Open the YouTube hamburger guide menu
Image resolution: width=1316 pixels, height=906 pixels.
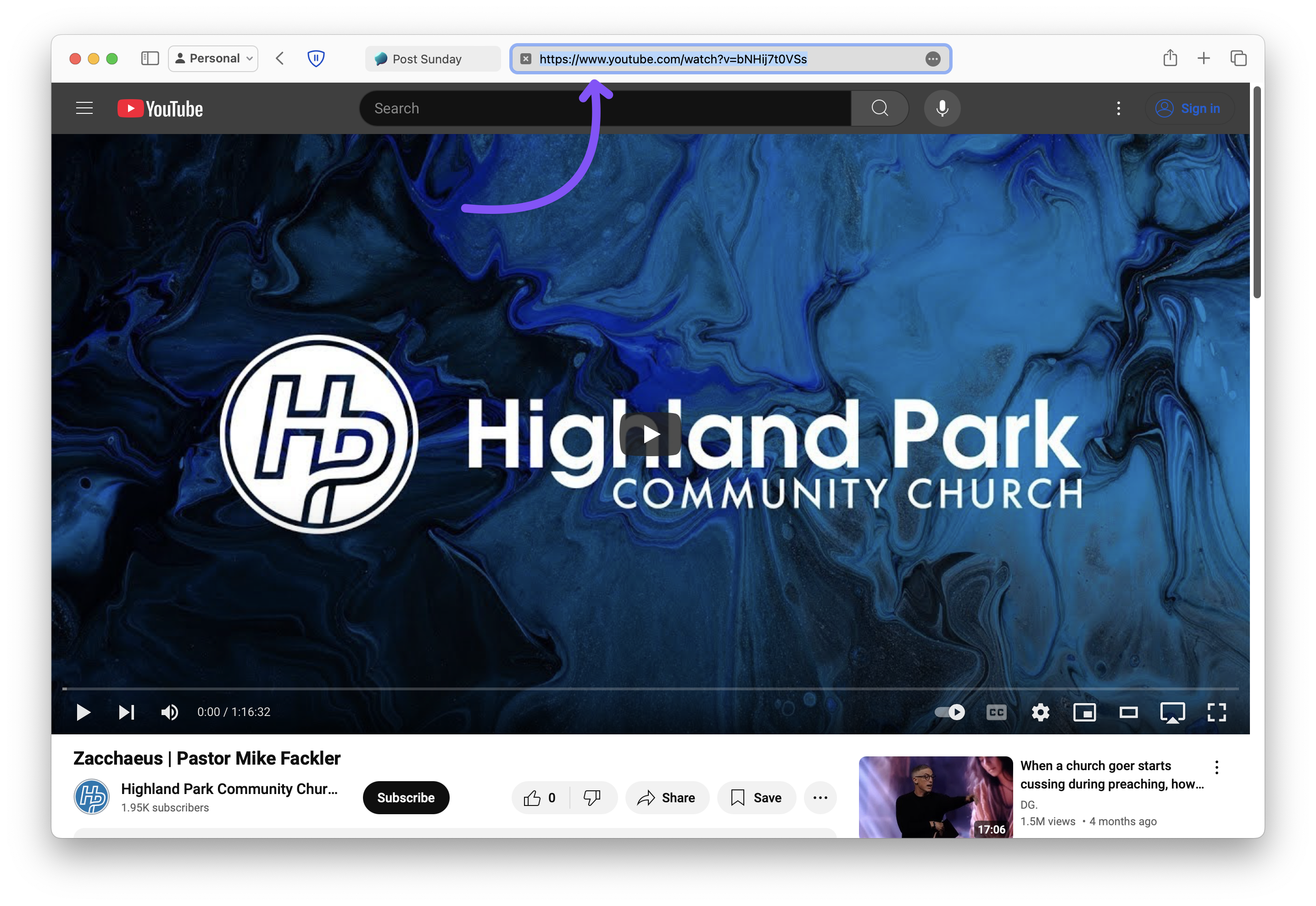tap(84, 108)
